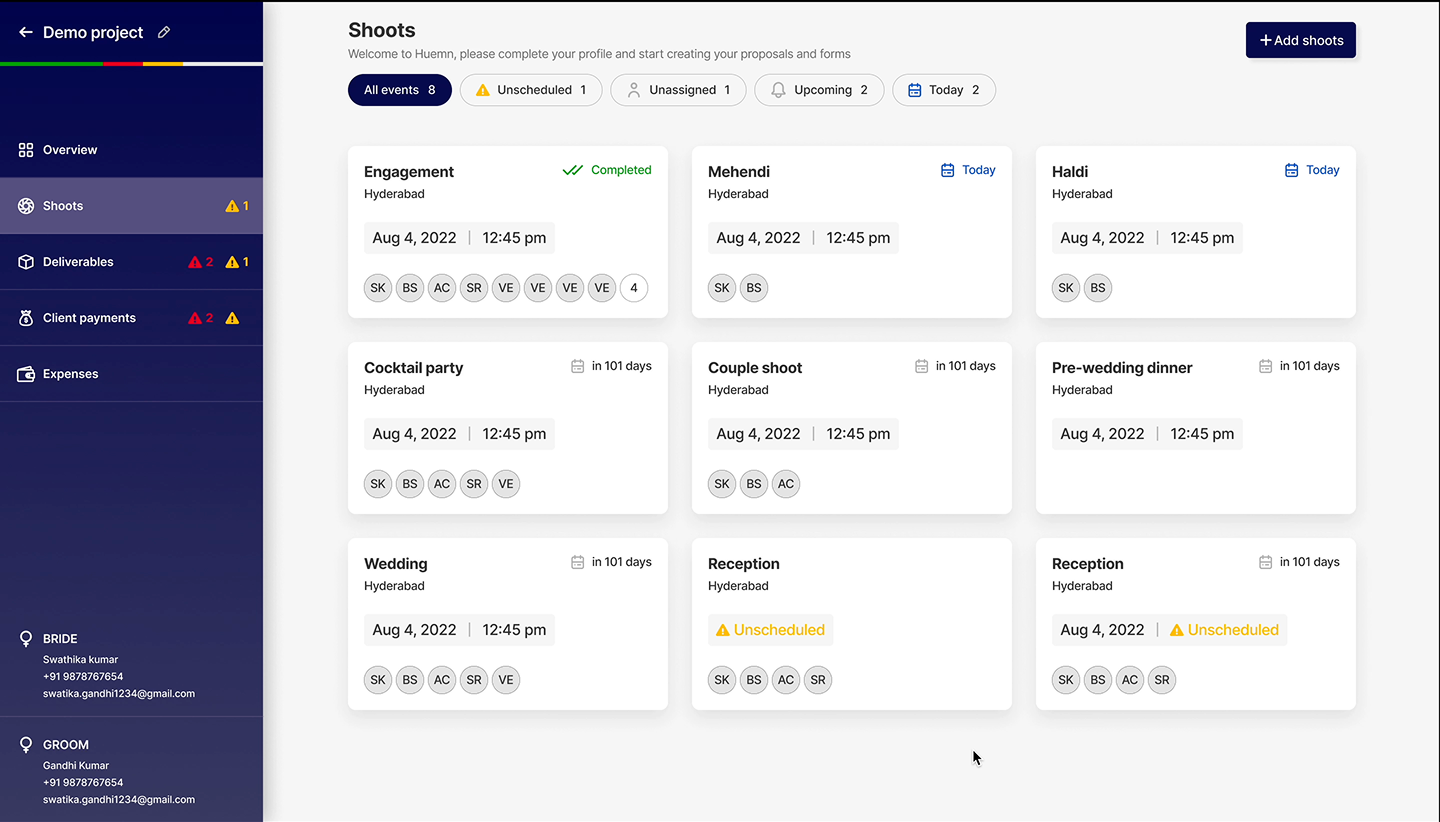Click the yellow warning icon on Client payments
Image resolution: width=1440 pixels, height=822 pixels.
(x=232, y=318)
